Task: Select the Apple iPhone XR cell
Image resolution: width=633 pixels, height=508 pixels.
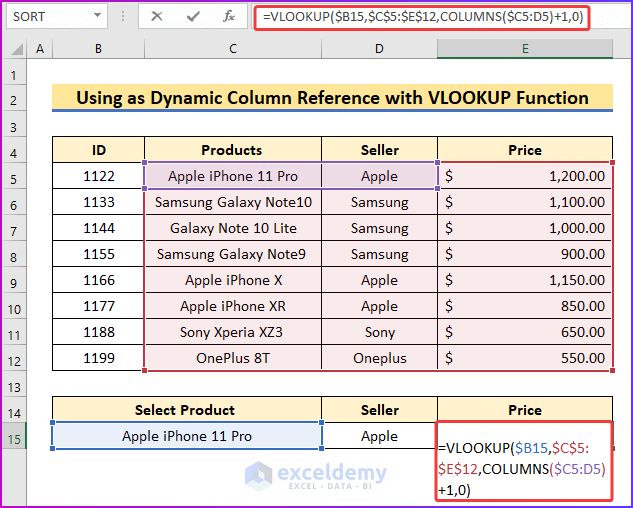Action: click(x=233, y=306)
